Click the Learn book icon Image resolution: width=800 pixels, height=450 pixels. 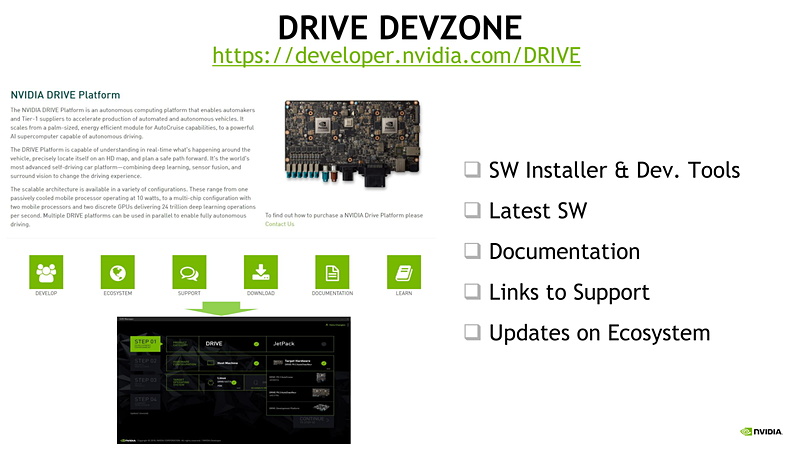tap(404, 272)
